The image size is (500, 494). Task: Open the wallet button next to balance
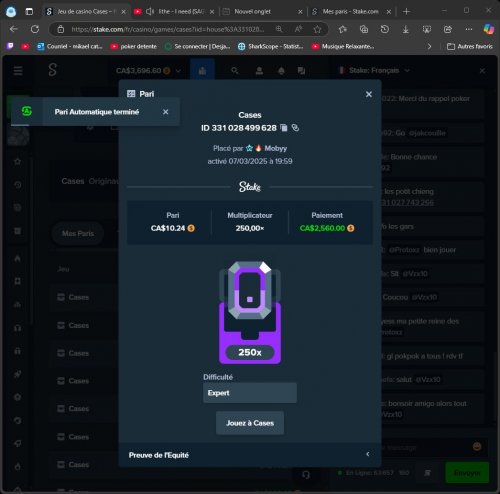[x=202, y=69]
